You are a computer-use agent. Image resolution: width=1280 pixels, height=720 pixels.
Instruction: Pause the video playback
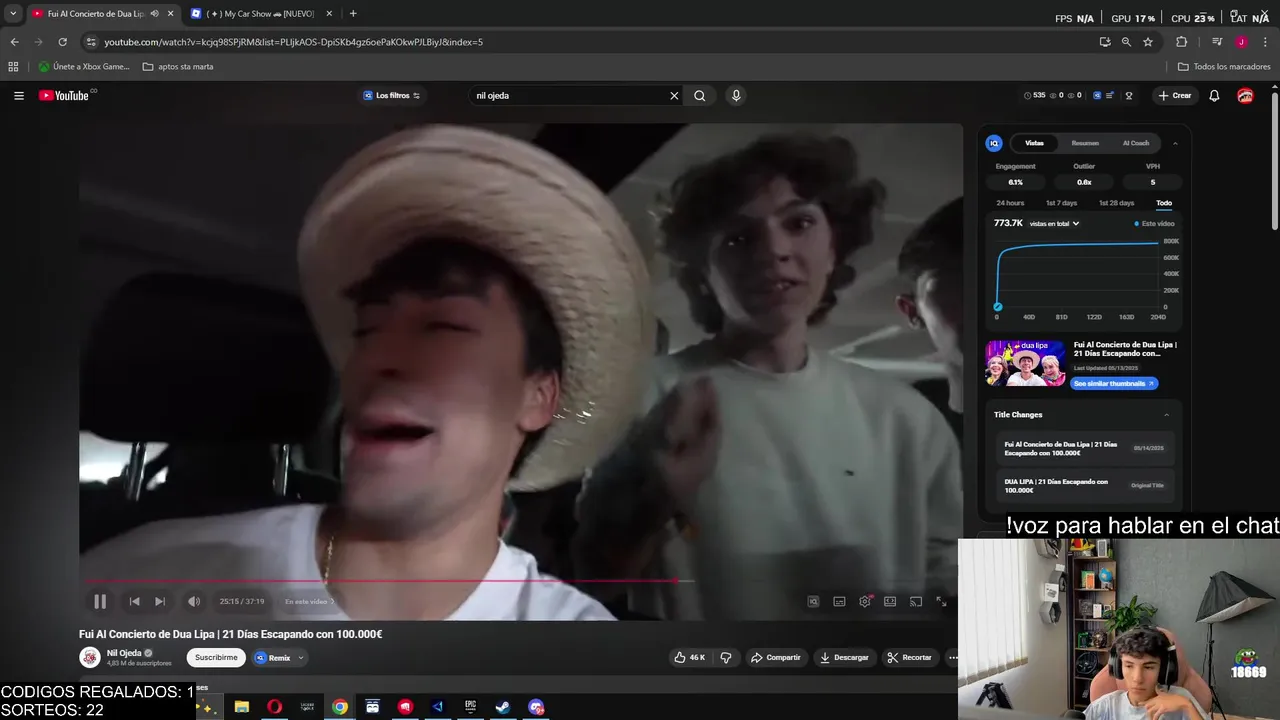tap(100, 601)
